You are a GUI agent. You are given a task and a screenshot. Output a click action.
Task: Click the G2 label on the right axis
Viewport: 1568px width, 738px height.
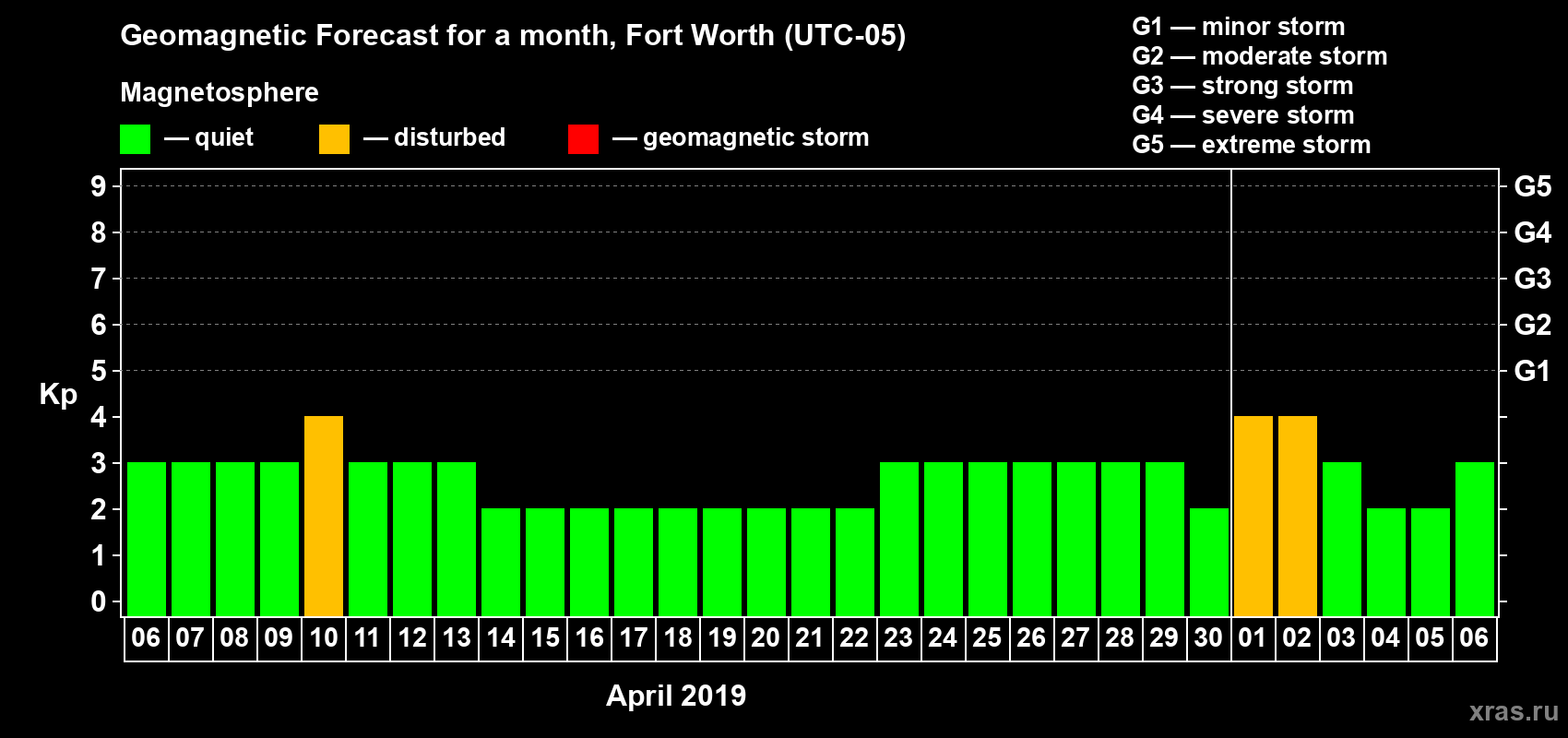[1533, 325]
